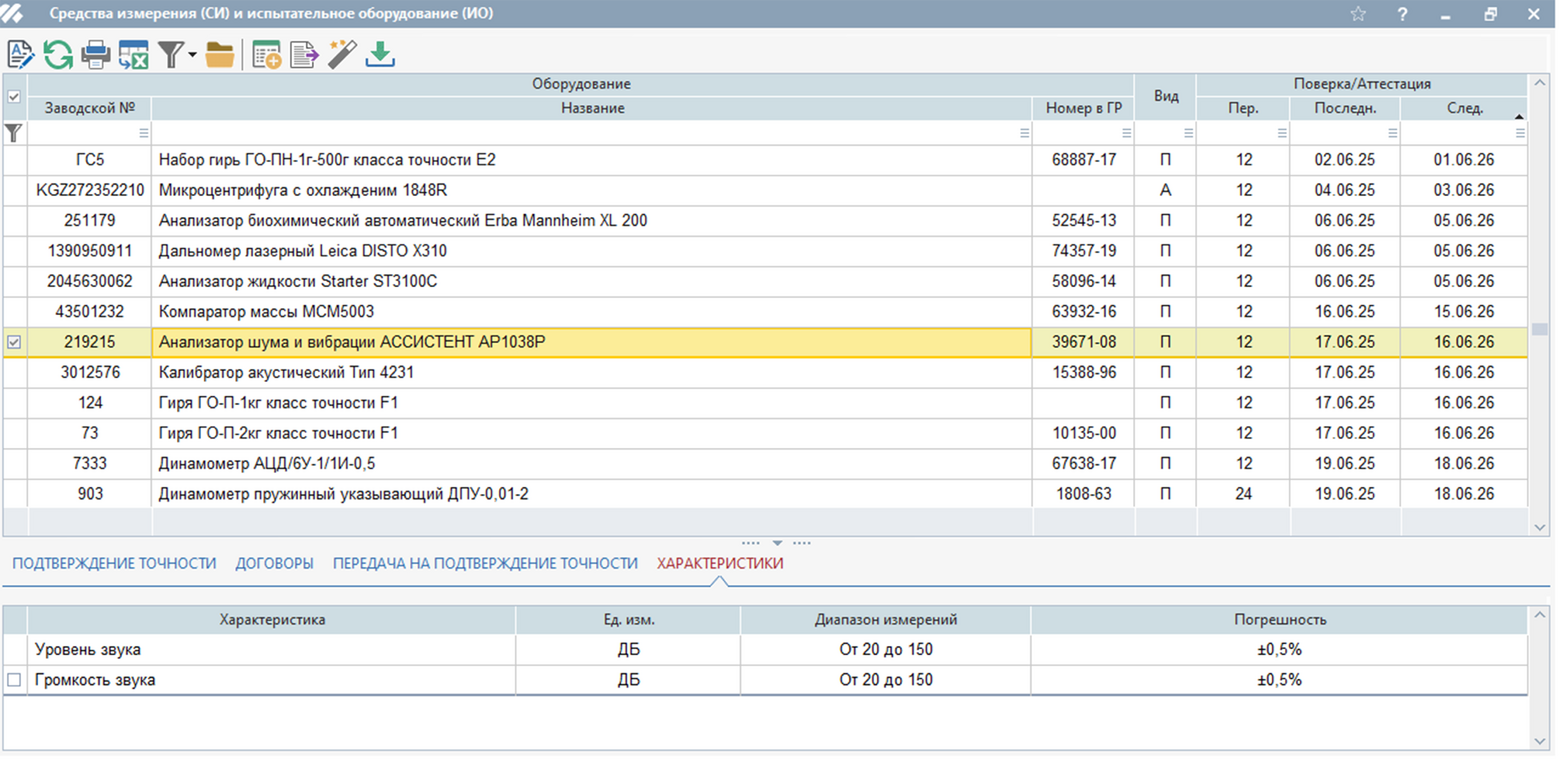The height and width of the screenshot is (763, 1560).
Task: Click the document with purple arrow icon
Action: pos(303,54)
